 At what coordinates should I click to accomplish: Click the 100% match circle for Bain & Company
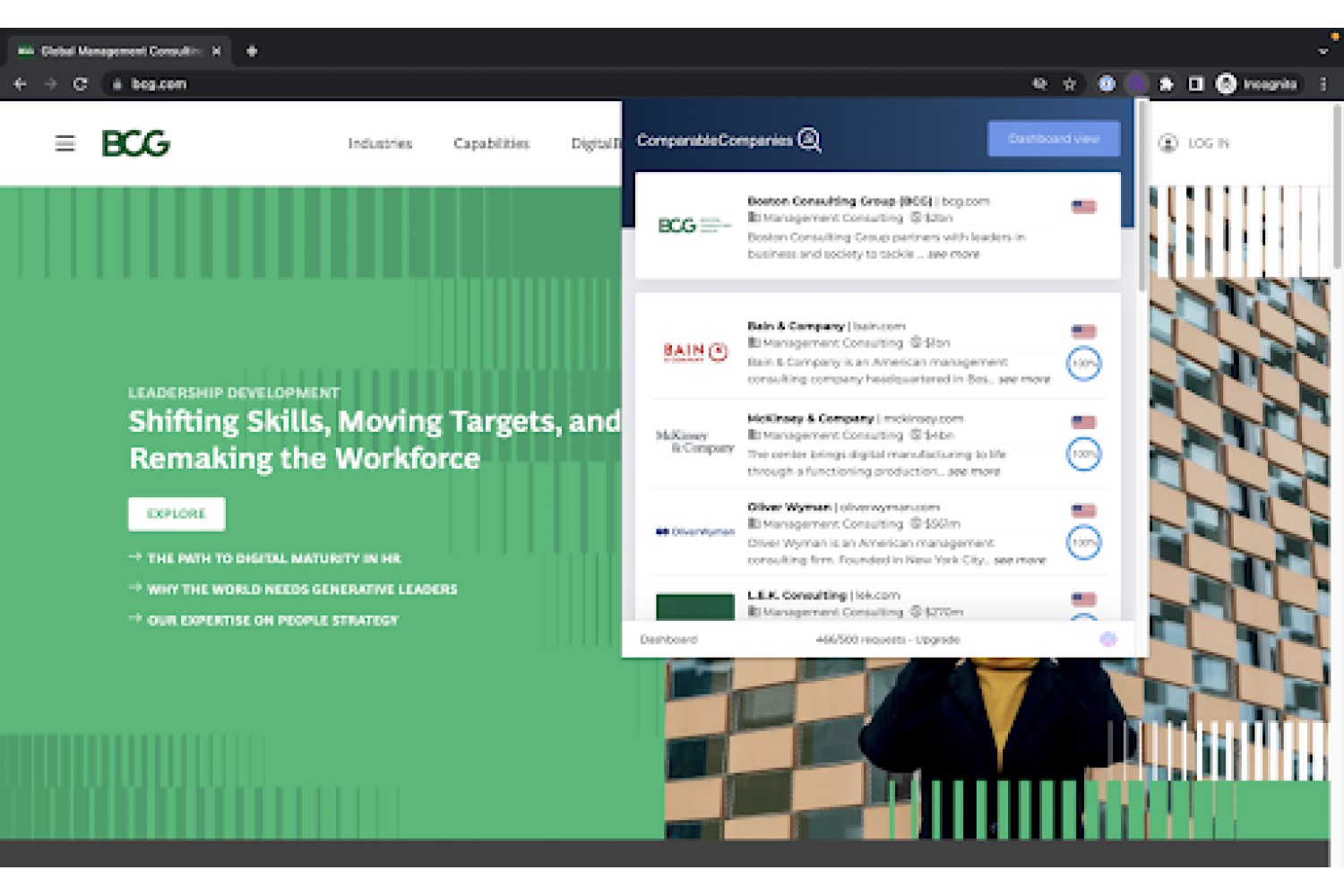pyautogui.click(x=1084, y=364)
